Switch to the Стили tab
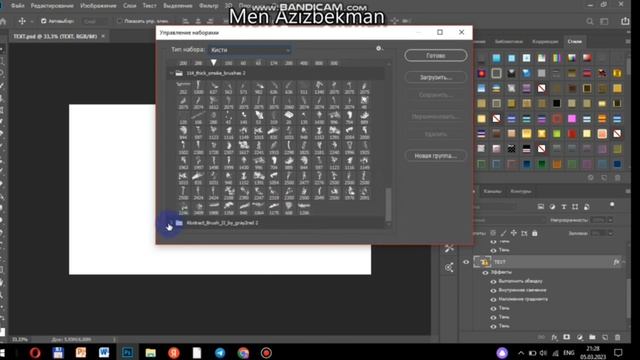The height and width of the screenshot is (360, 640). point(574,41)
